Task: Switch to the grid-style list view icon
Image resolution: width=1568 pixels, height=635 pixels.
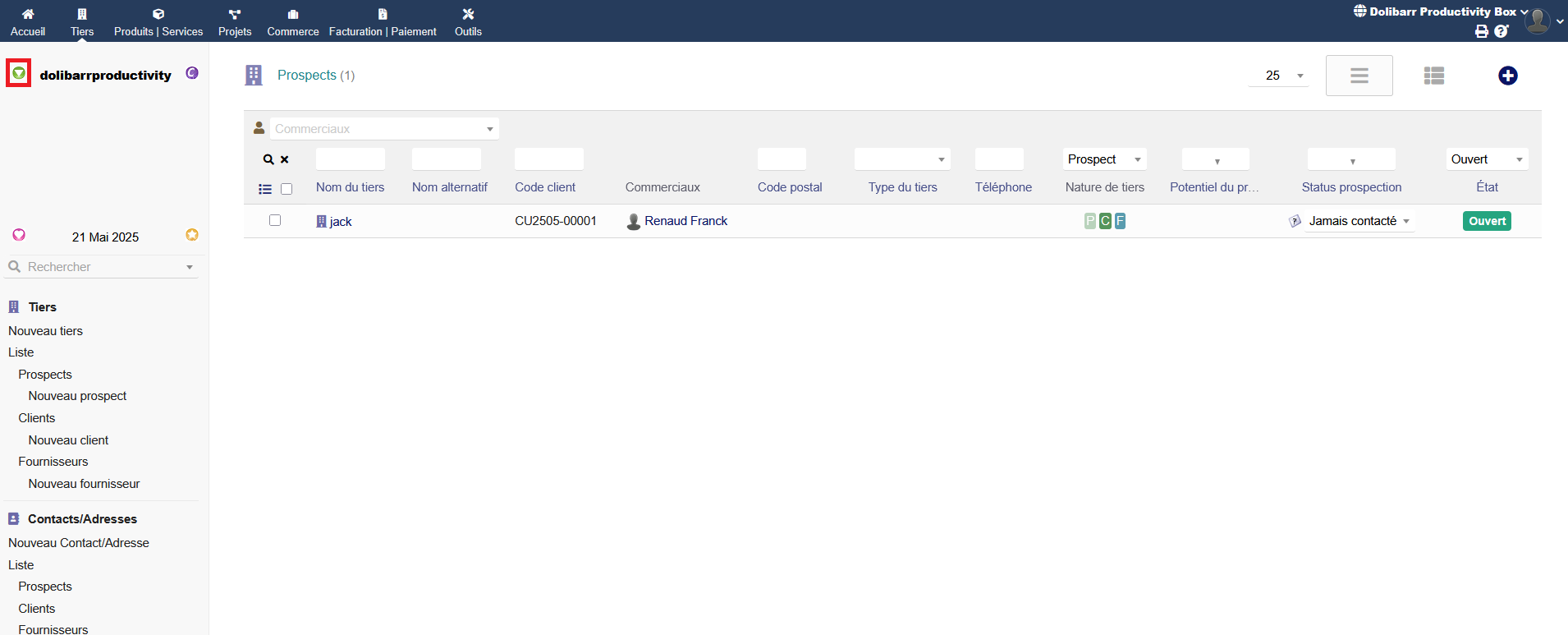Action: (x=1433, y=76)
